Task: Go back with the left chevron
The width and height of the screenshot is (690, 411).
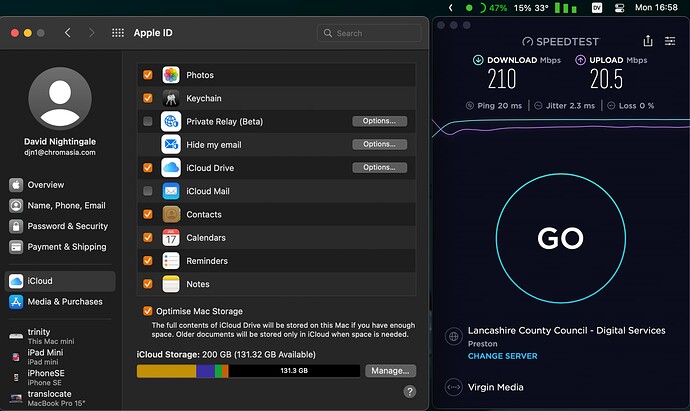Action: click(67, 33)
